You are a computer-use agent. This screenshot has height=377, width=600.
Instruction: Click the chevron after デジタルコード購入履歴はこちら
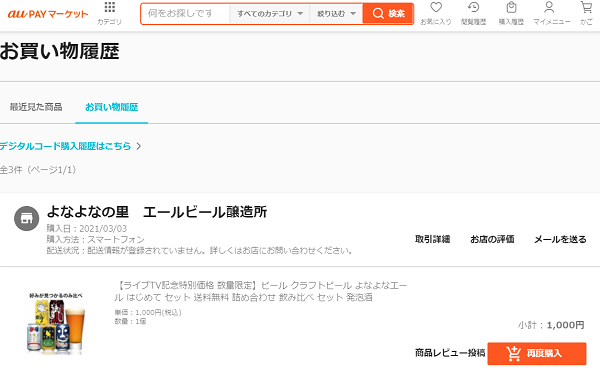click(139, 146)
